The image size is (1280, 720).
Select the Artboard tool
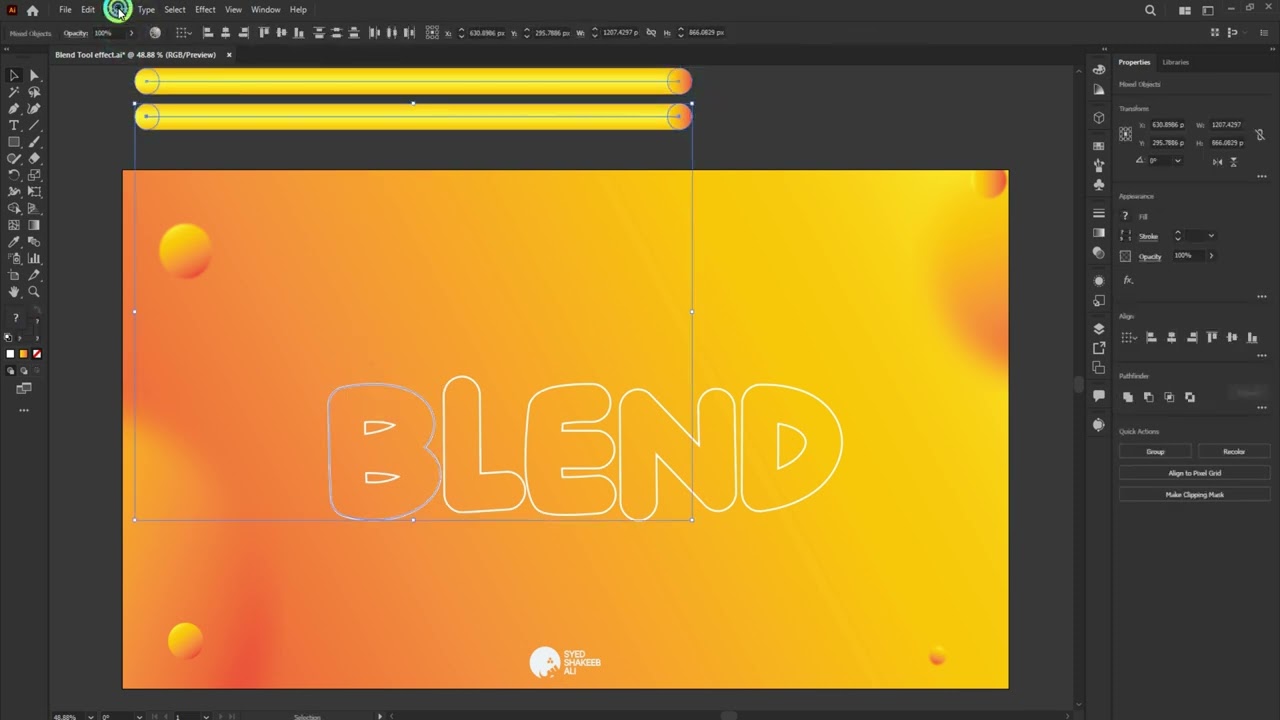pos(14,275)
